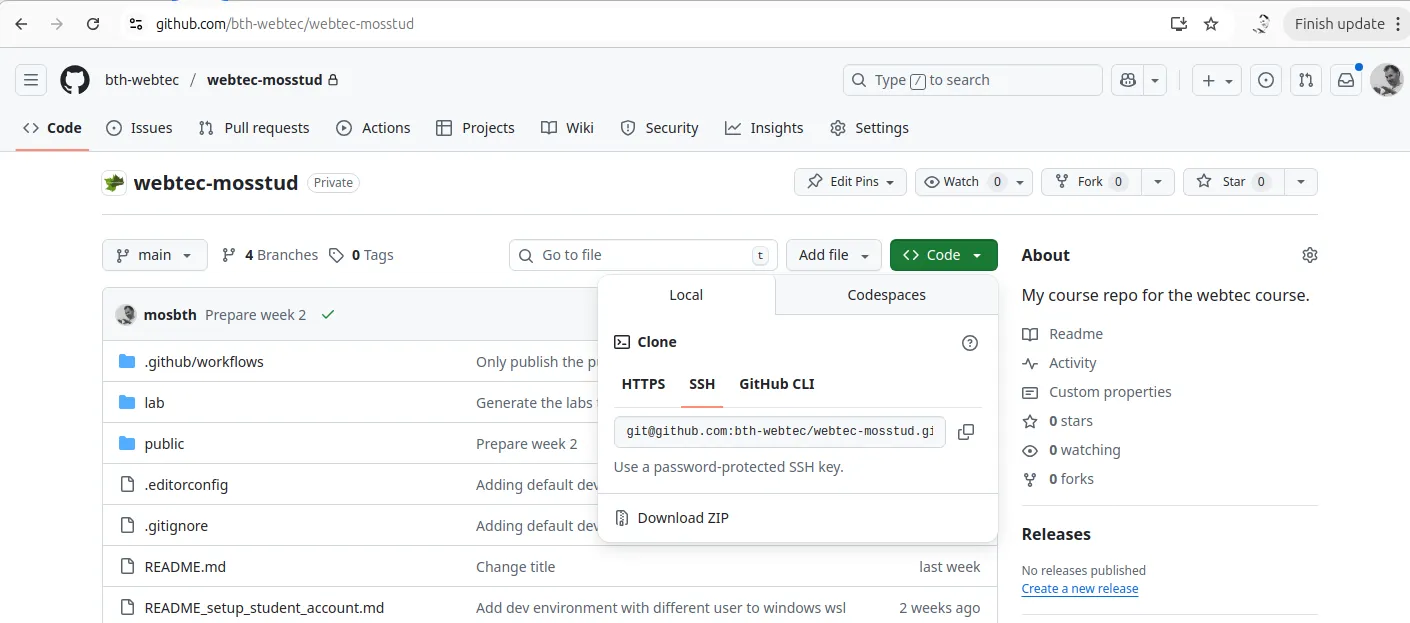Viewport: 1410px width, 623px height.
Task: Open the notifications inbox icon
Action: point(1346,80)
